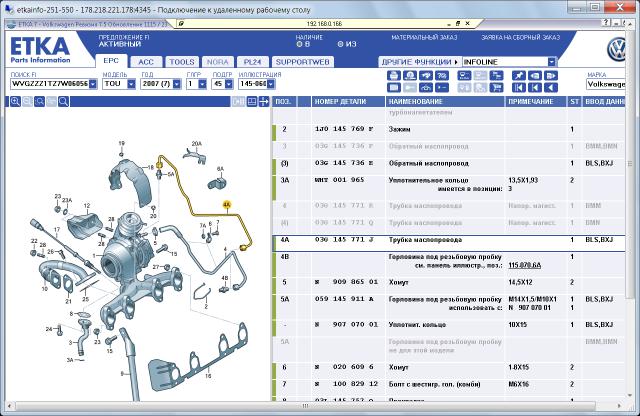Click the move-divider arrow icon above illustration

(x=264, y=101)
